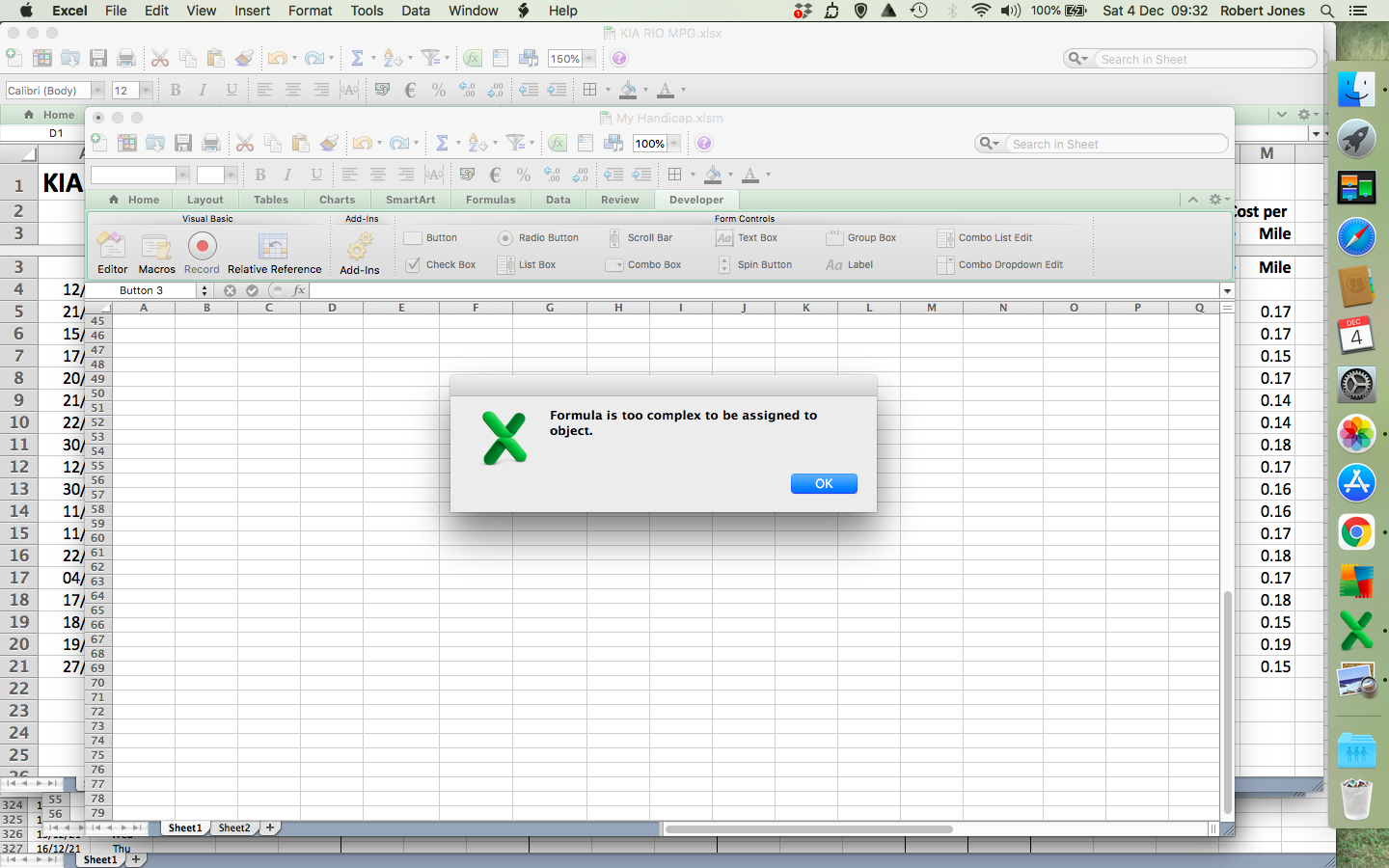Screen dimensions: 1389x868
Task: Open Help in the My Handicap window toolbar
Action: click(704, 144)
